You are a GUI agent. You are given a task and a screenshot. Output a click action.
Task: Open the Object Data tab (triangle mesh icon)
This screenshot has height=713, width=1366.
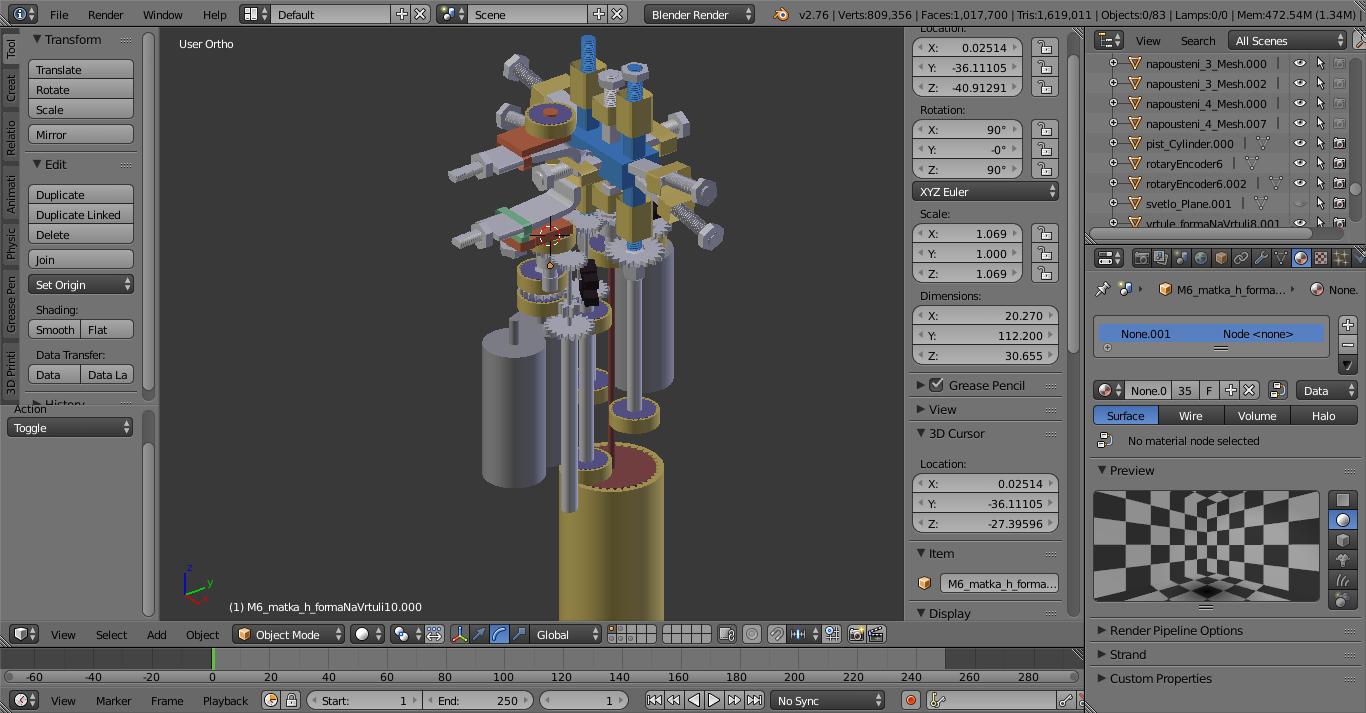(1280, 258)
